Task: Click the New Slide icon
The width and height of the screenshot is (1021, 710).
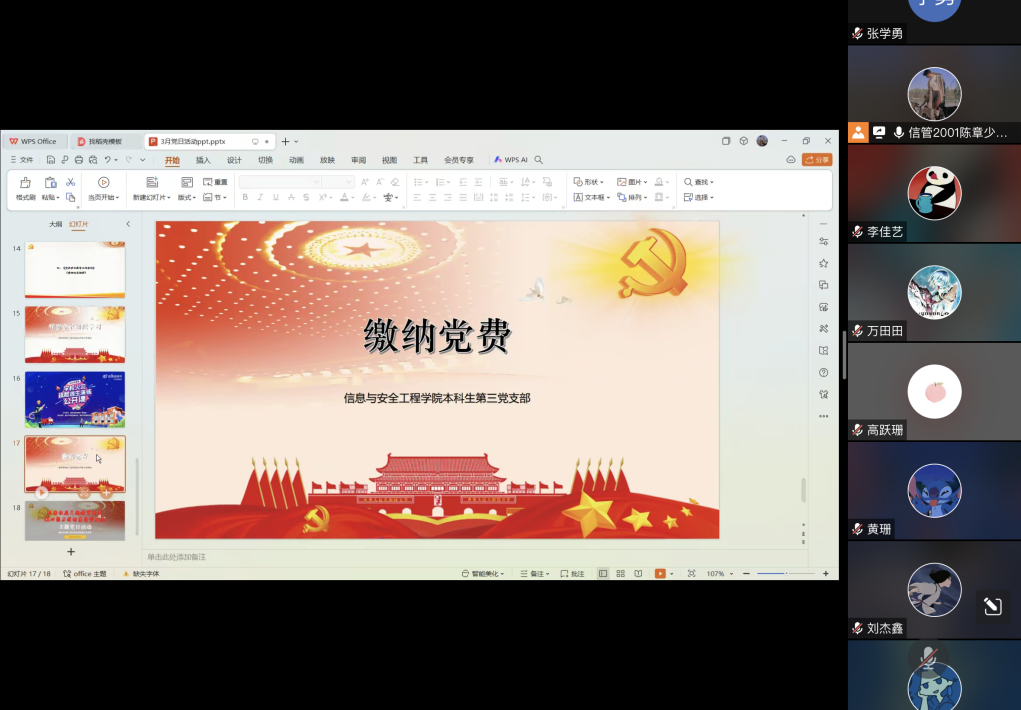Action: click(152, 183)
